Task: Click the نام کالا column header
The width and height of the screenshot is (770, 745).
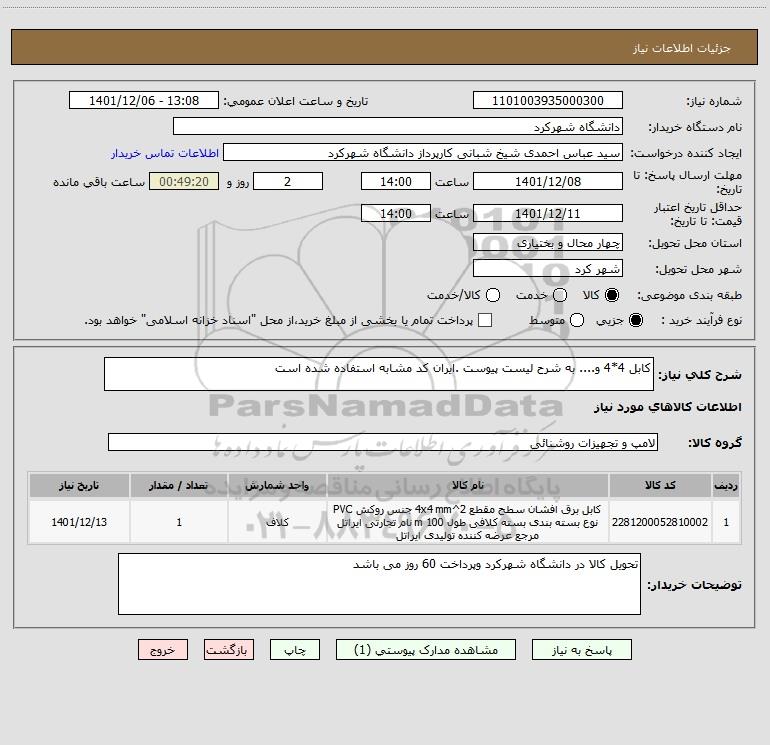Action: tap(468, 485)
